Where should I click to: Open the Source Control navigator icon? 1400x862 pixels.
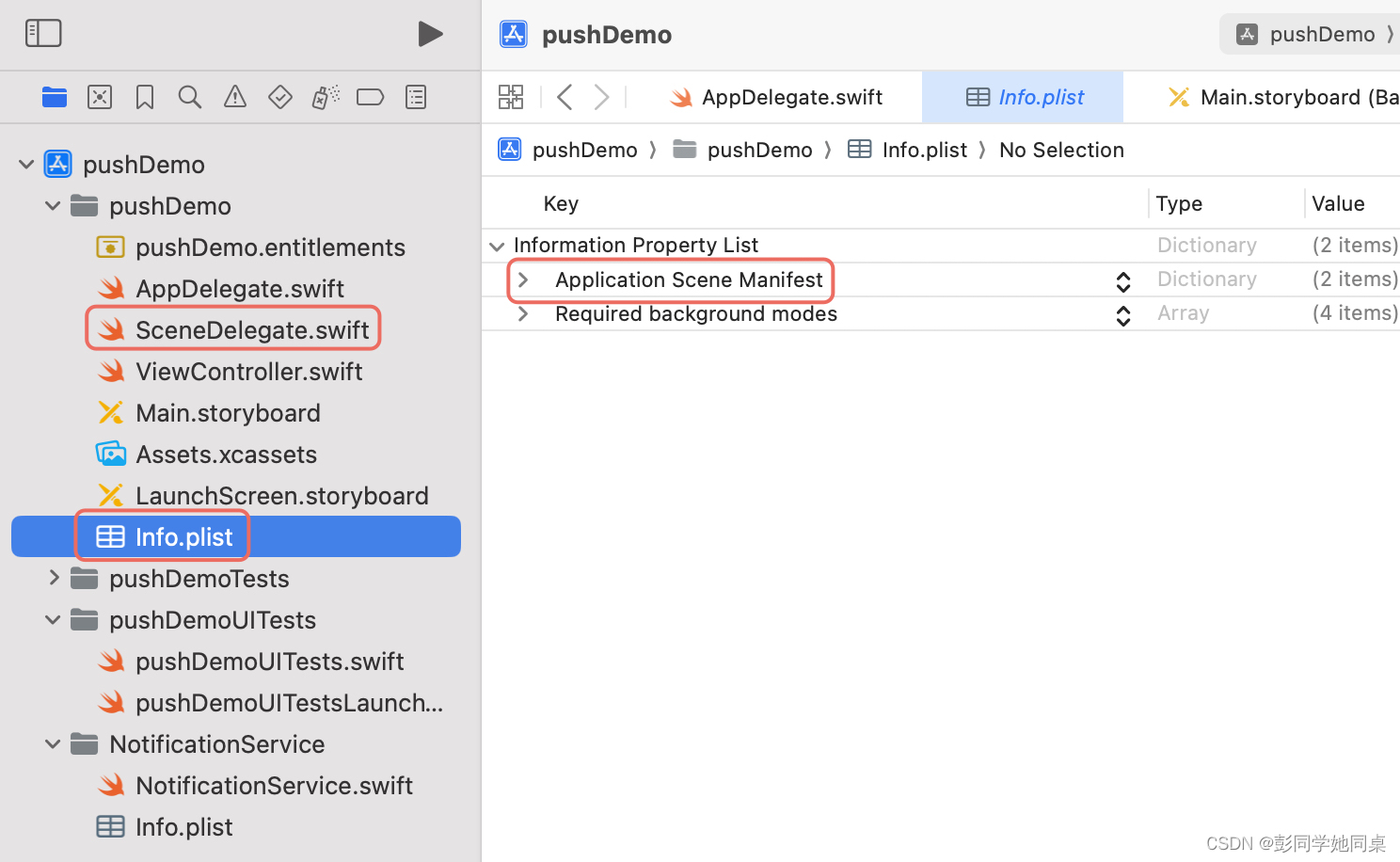pyautogui.click(x=100, y=97)
